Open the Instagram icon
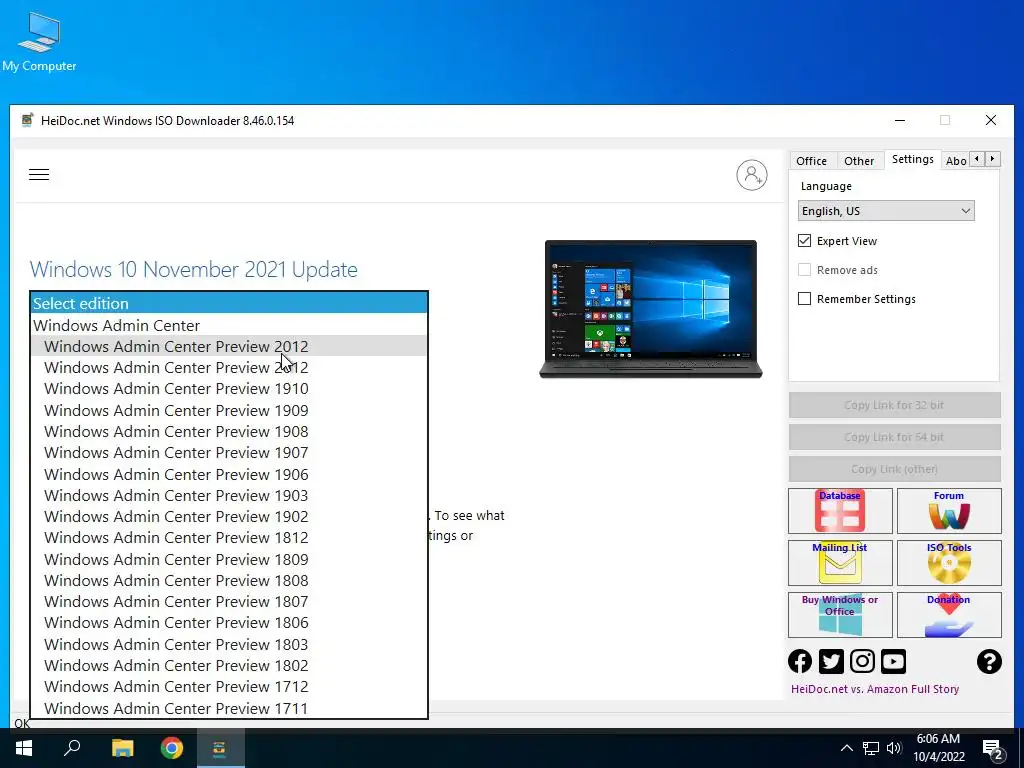This screenshot has width=1024, height=768. pos(862,662)
